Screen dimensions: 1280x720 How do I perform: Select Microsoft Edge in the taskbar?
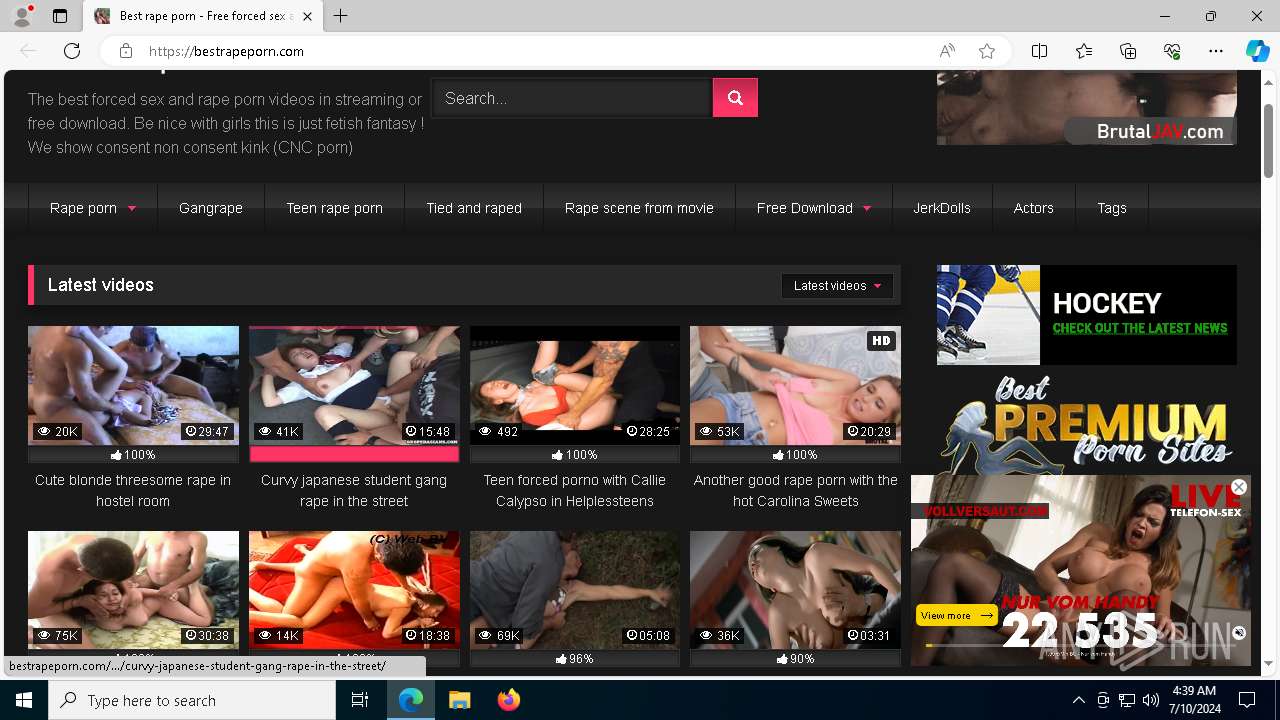(411, 700)
